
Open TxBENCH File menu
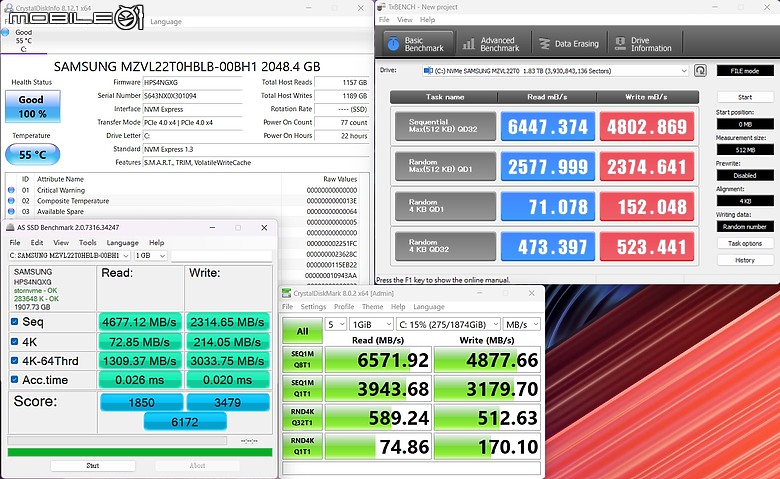(x=384, y=19)
